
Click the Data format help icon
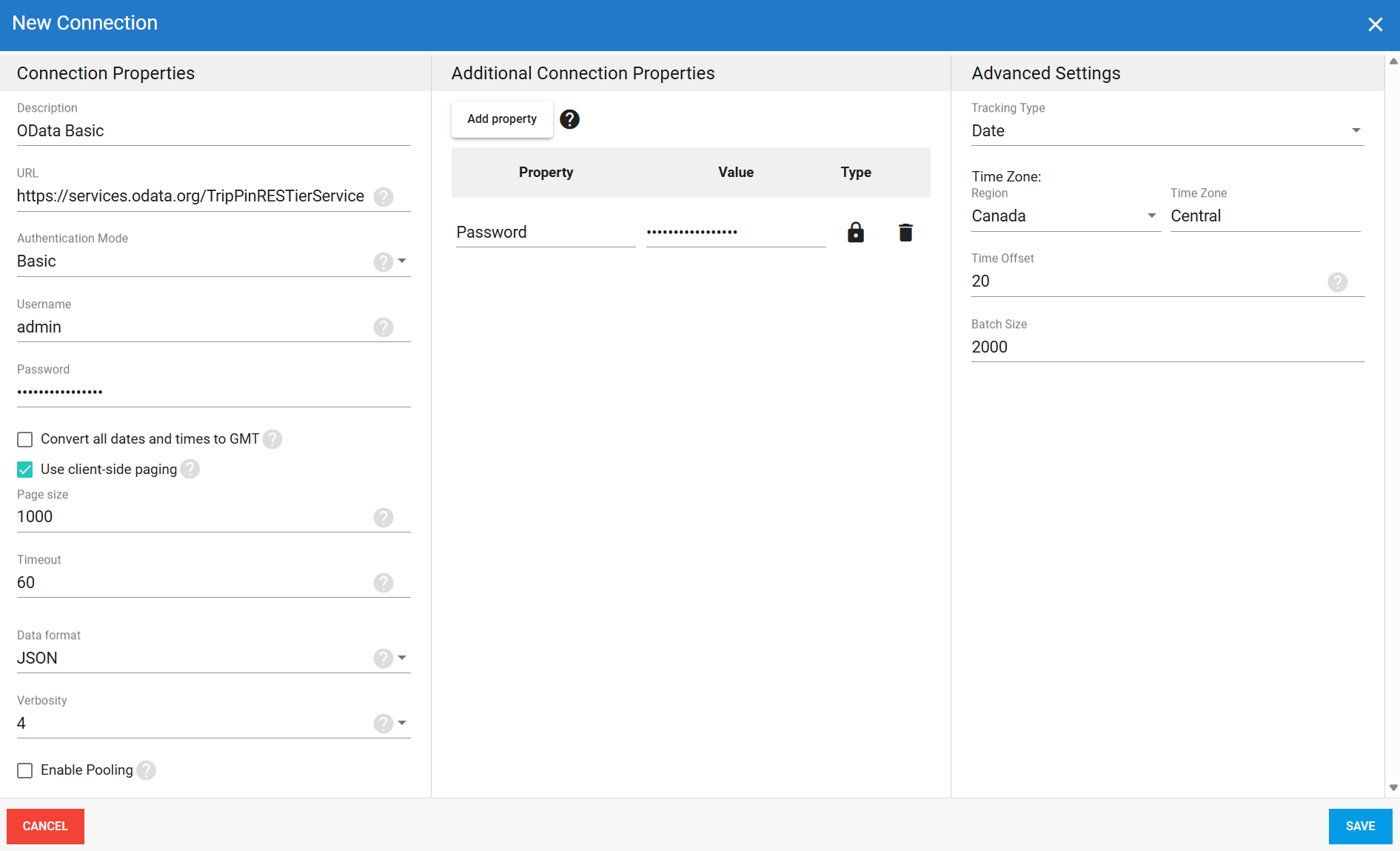pos(384,658)
